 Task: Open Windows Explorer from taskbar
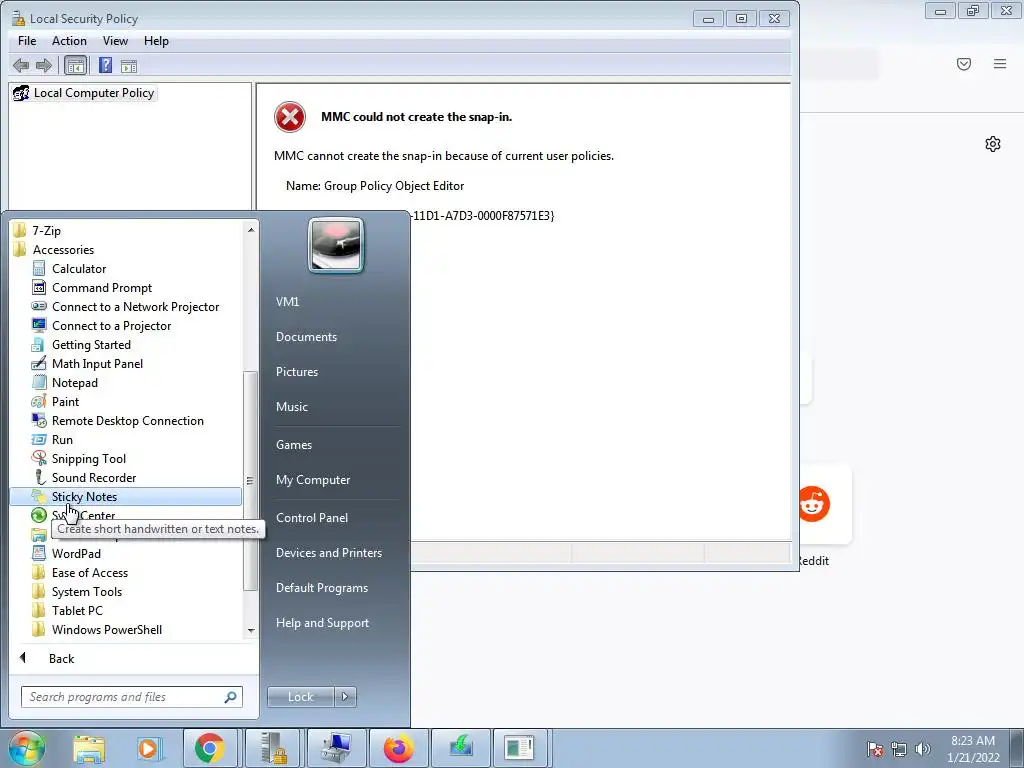pyautogui.click(x=89, y=748)
